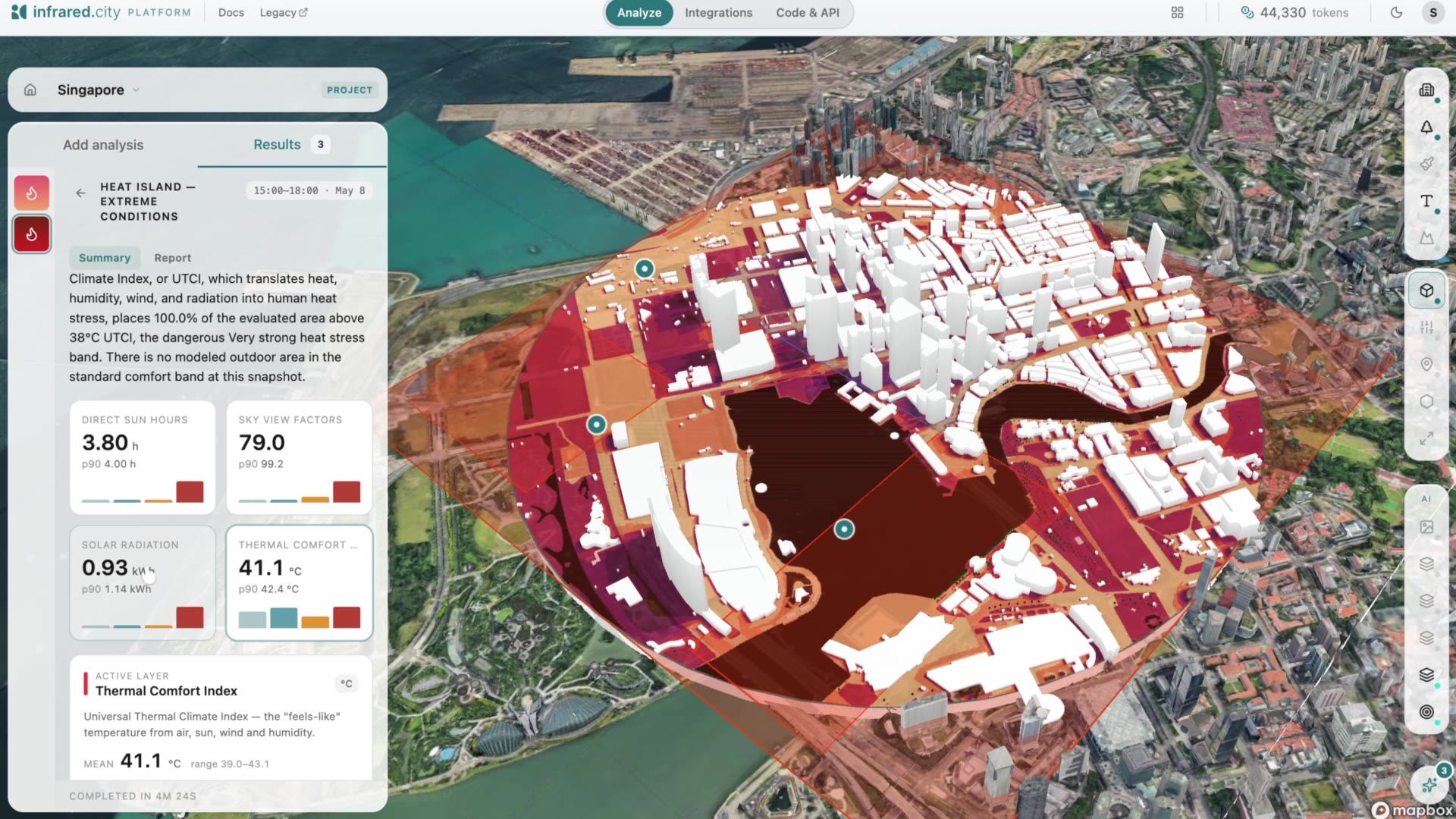The image size is (1456, 819).
Task: Click the °C unit badge in Active Layer
Action: [347, 683]
